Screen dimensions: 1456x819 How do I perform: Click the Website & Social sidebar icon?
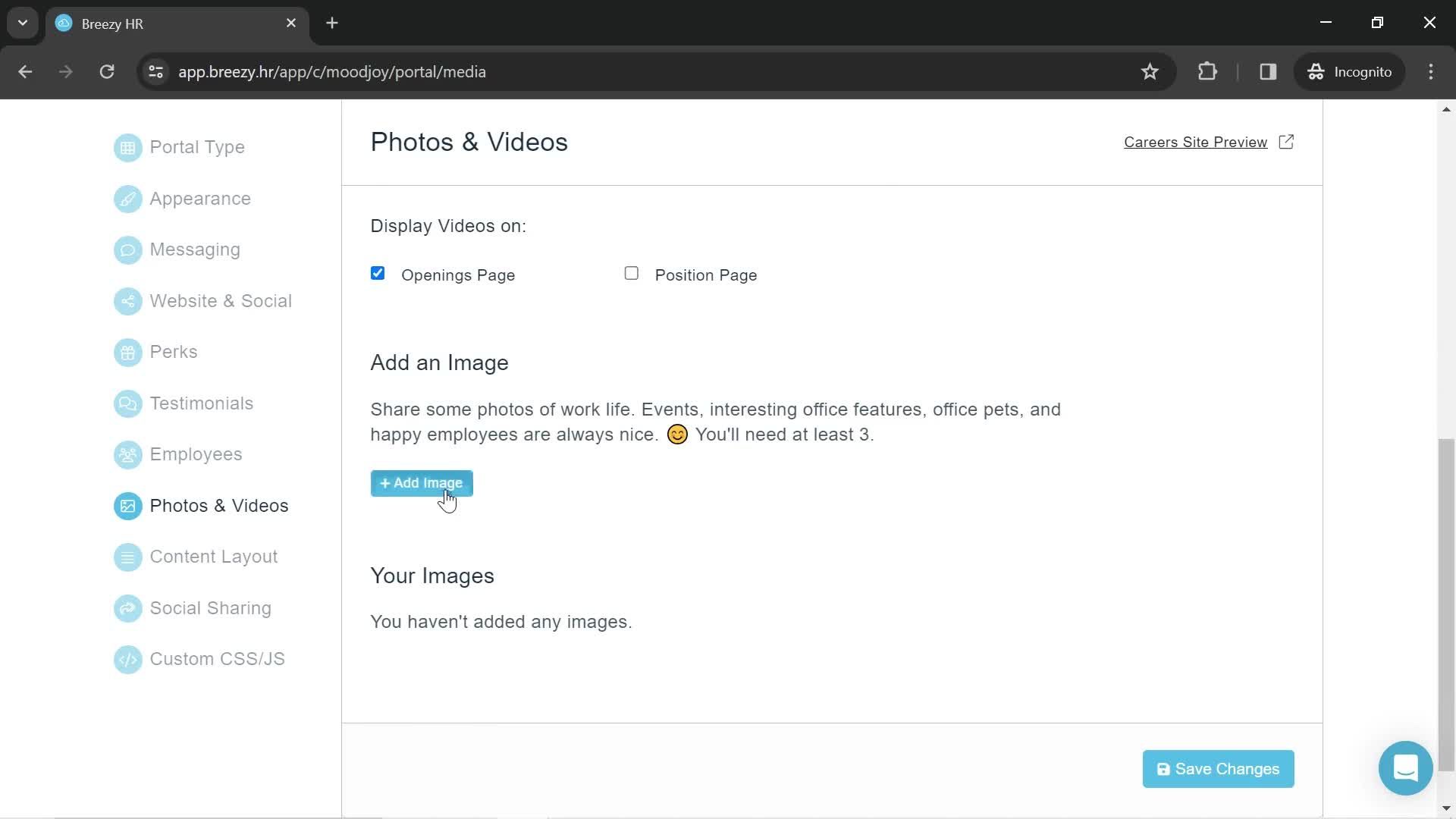point(126,301)
